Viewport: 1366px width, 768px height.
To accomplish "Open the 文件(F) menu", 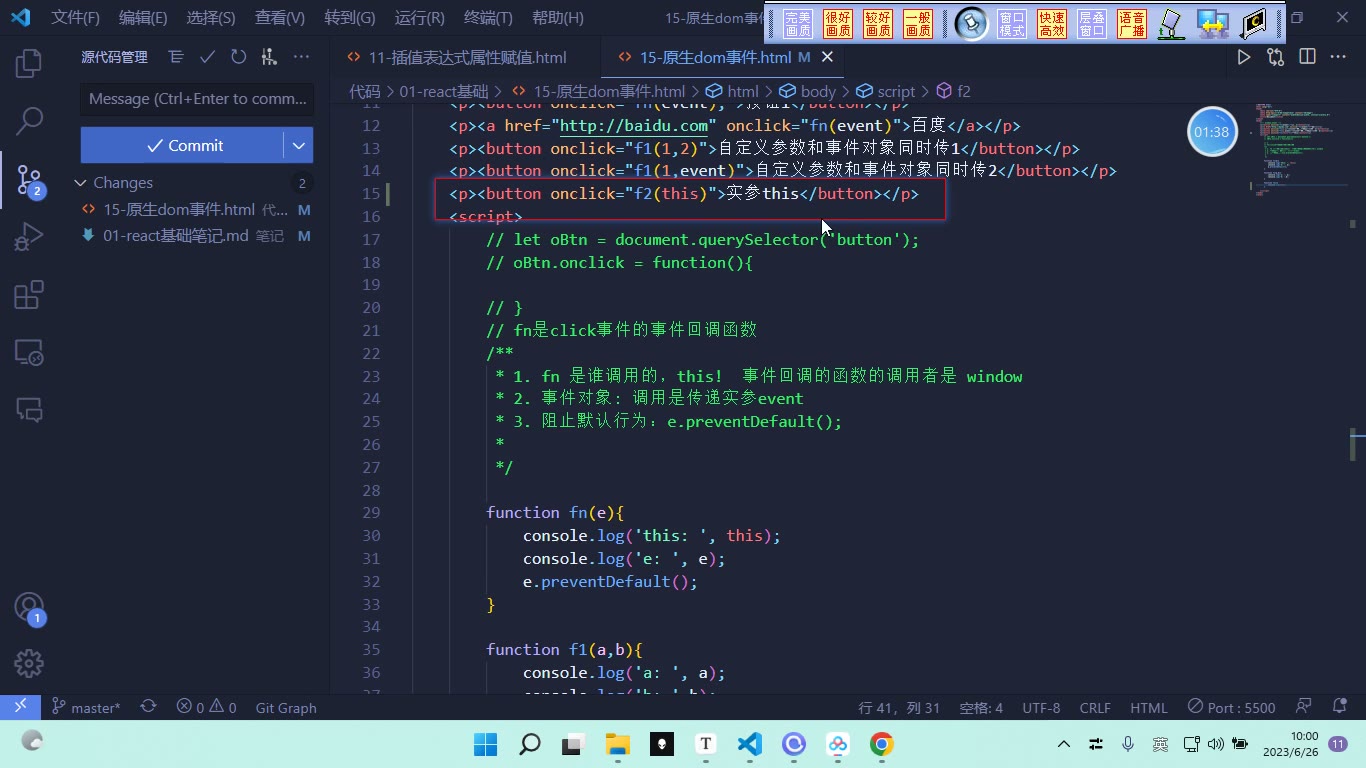I will pyautogui.click(x=76, y=18).
